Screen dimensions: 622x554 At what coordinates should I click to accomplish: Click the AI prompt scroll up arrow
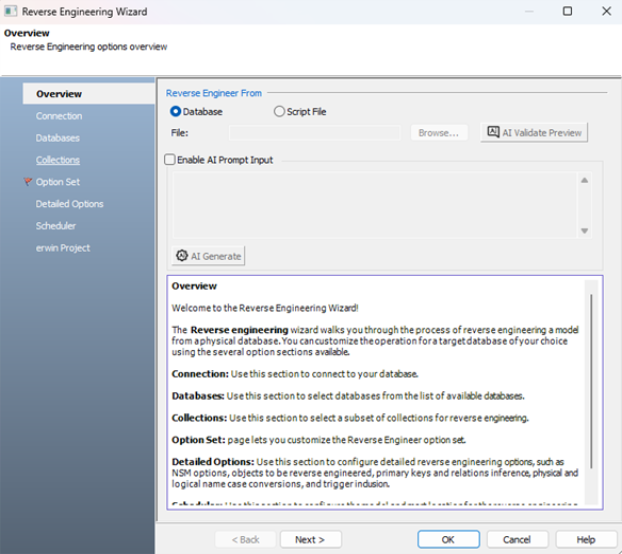(585, 181)
